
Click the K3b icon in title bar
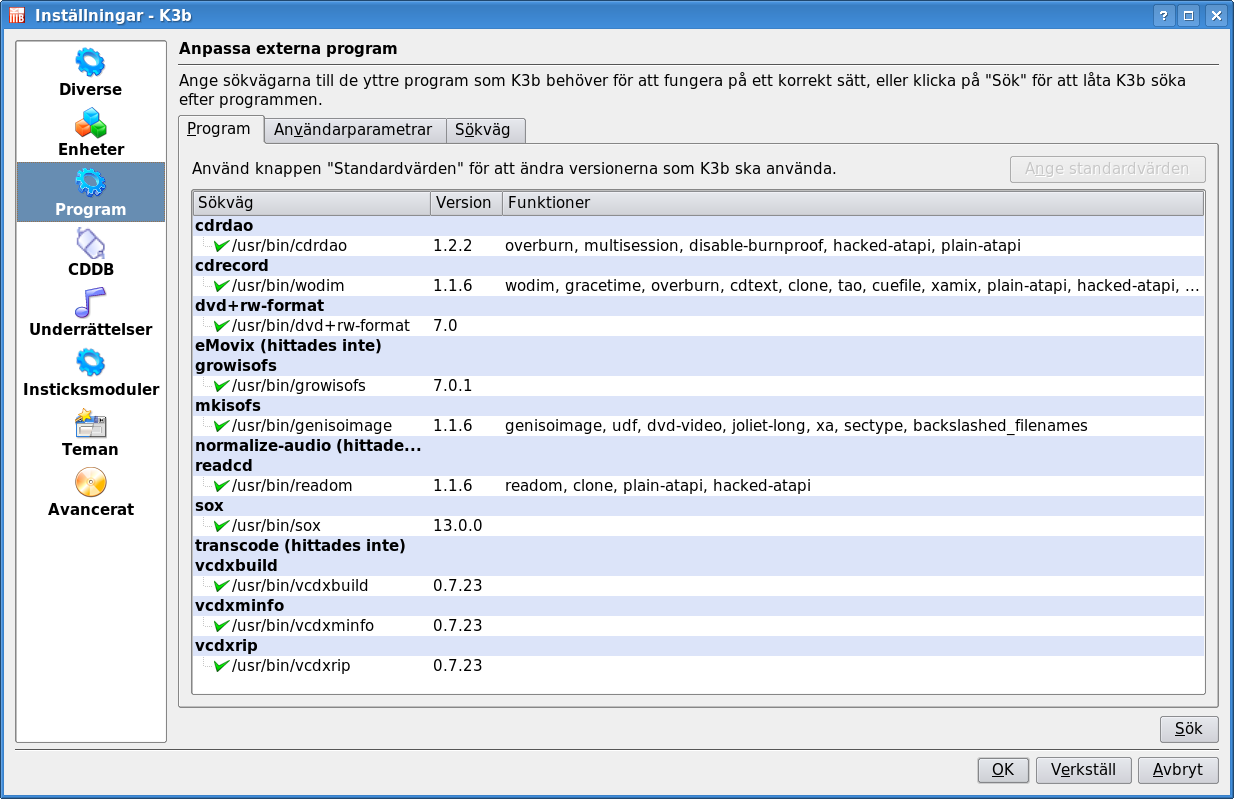(x=17, y=15)
